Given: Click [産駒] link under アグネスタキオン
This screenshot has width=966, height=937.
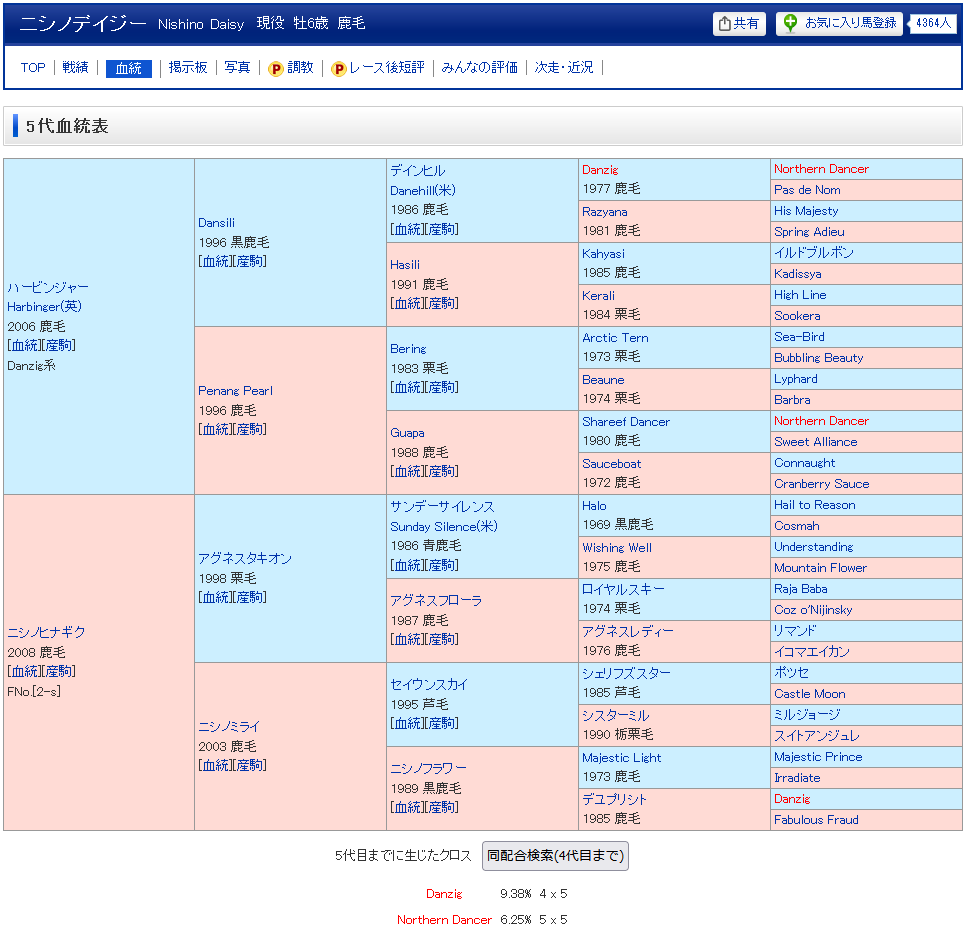Looking at the screenshot, I should 250,598.
